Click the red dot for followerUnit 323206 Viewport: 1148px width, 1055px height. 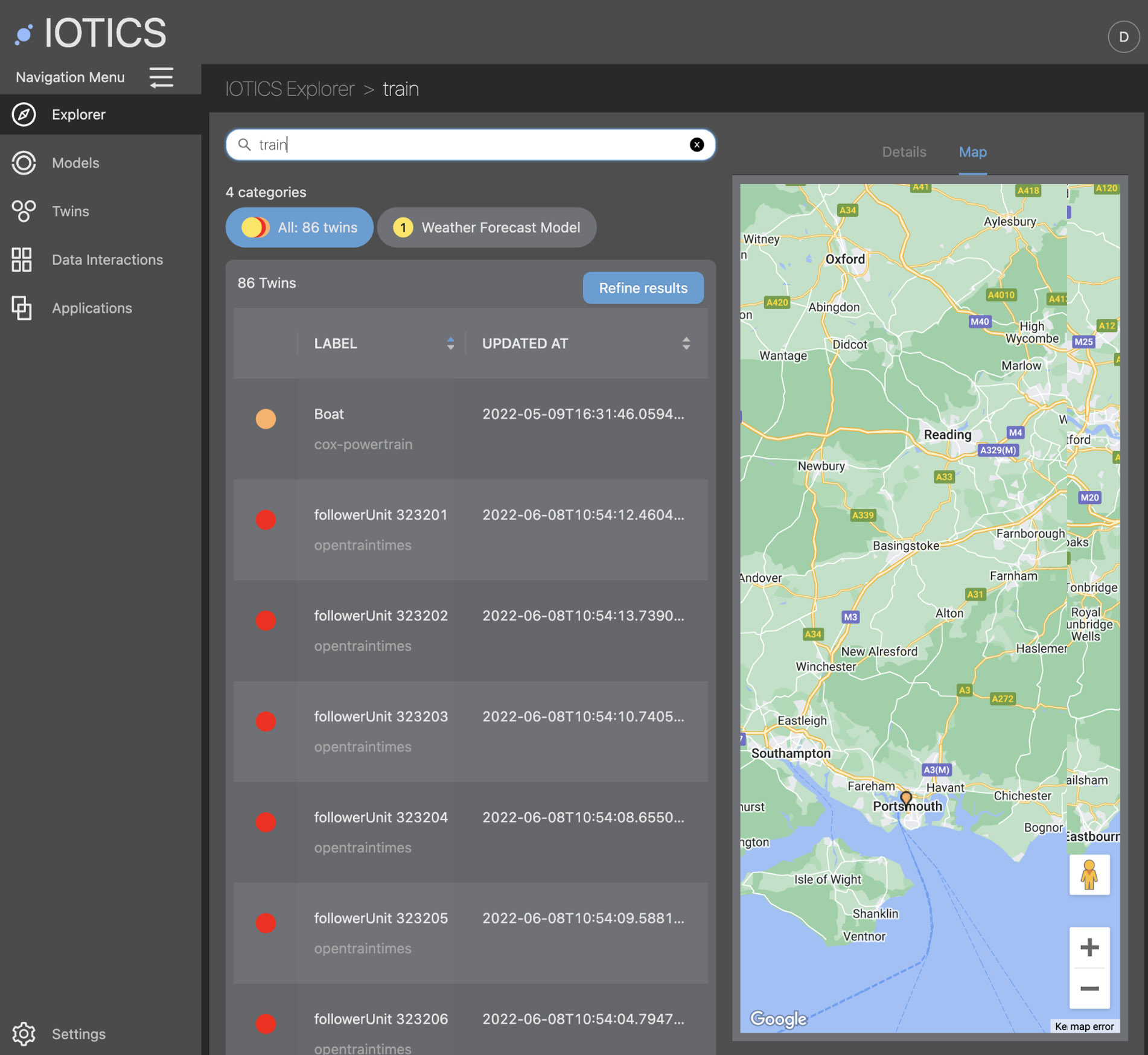(x=266, y=1024)
